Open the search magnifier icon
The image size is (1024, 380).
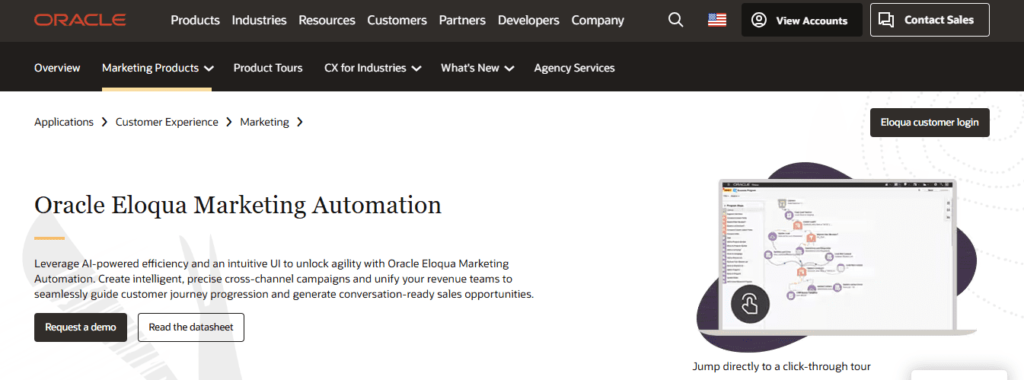676,20
